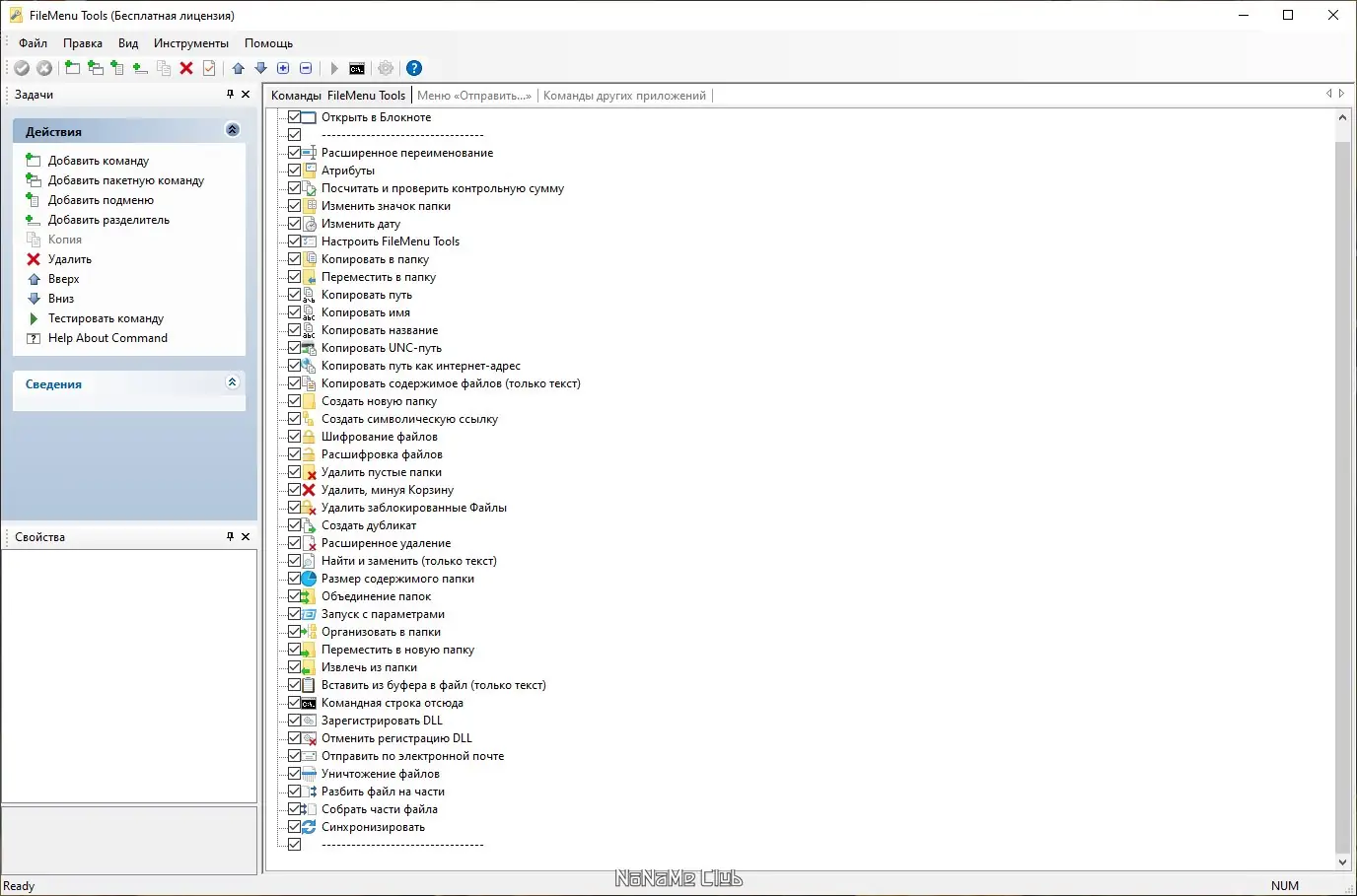
Task: Click the Add command toolbar icon
Action: coord(72,68)
